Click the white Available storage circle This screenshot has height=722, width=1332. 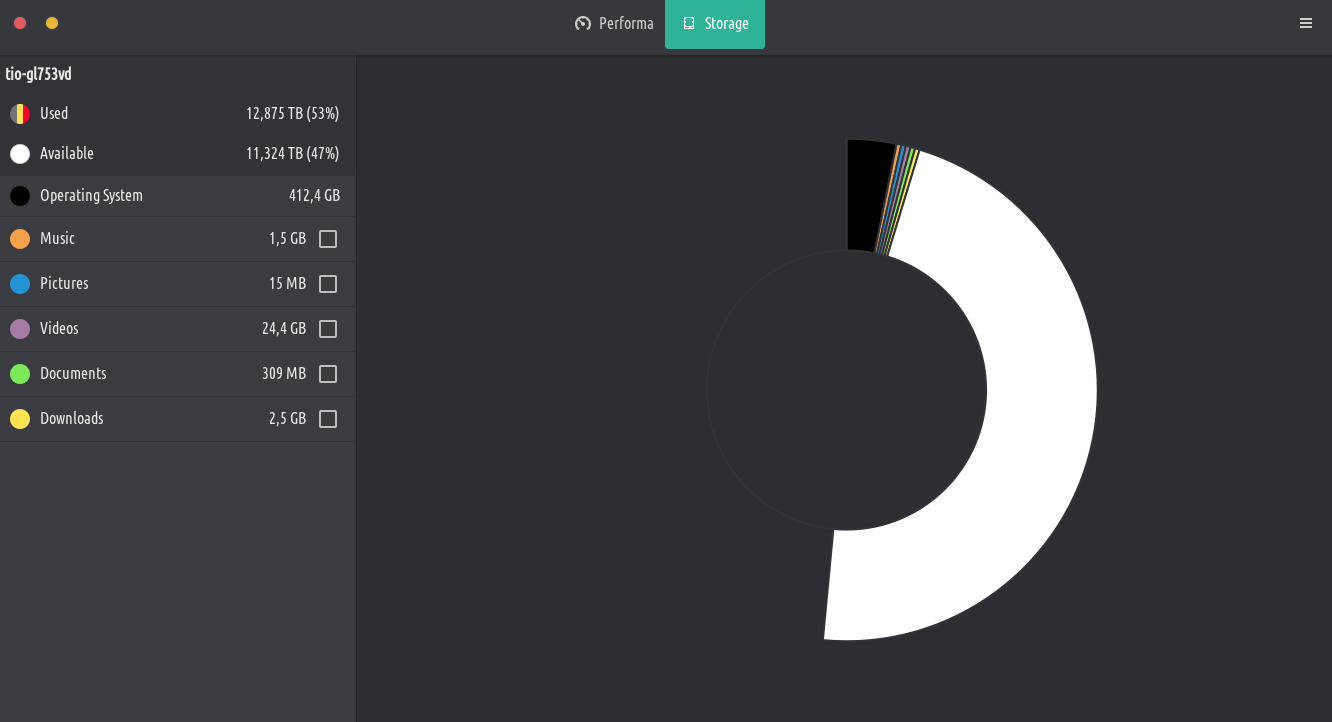[x=20, y=154]
